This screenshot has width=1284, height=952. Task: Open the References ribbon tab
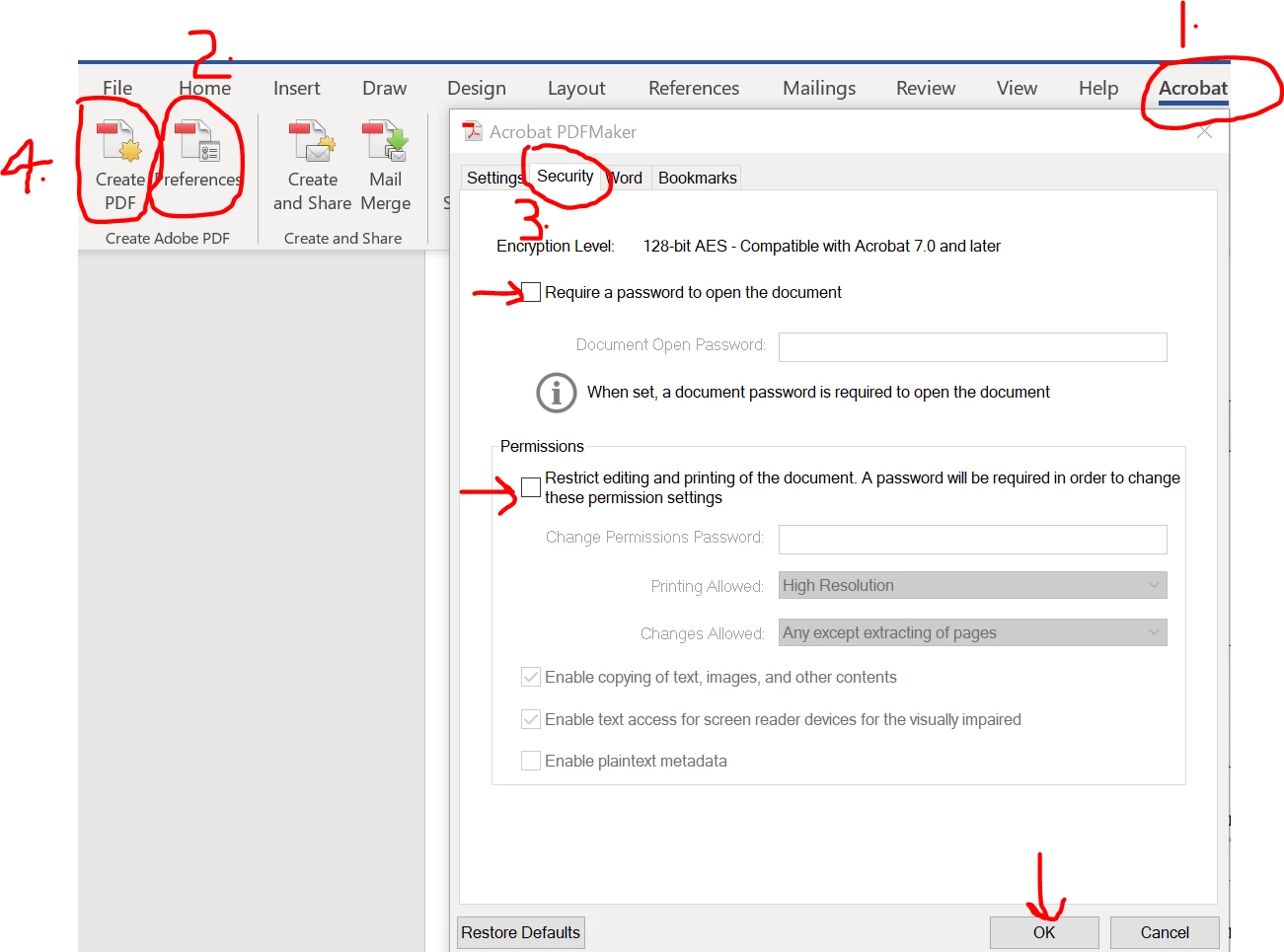pos(694,88)
